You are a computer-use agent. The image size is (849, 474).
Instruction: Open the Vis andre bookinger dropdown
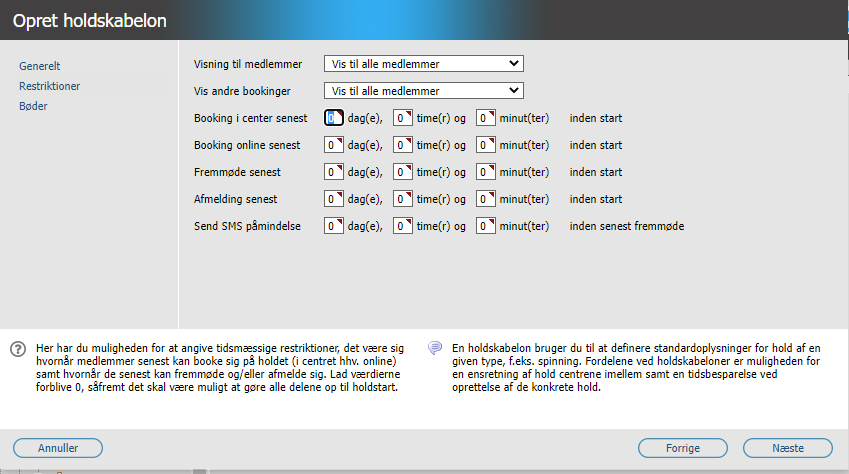[x=423, y=91]
